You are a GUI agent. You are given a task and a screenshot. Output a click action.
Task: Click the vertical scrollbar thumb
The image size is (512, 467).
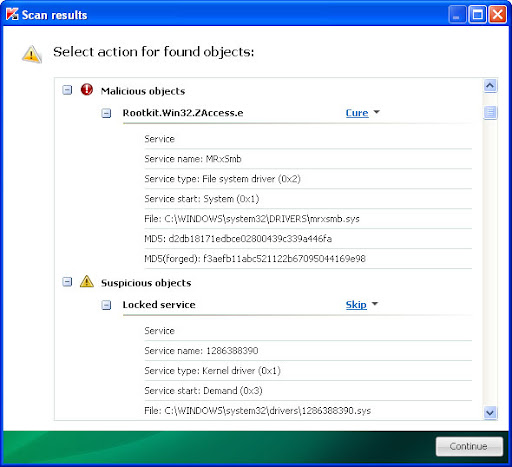coord(490,112)
